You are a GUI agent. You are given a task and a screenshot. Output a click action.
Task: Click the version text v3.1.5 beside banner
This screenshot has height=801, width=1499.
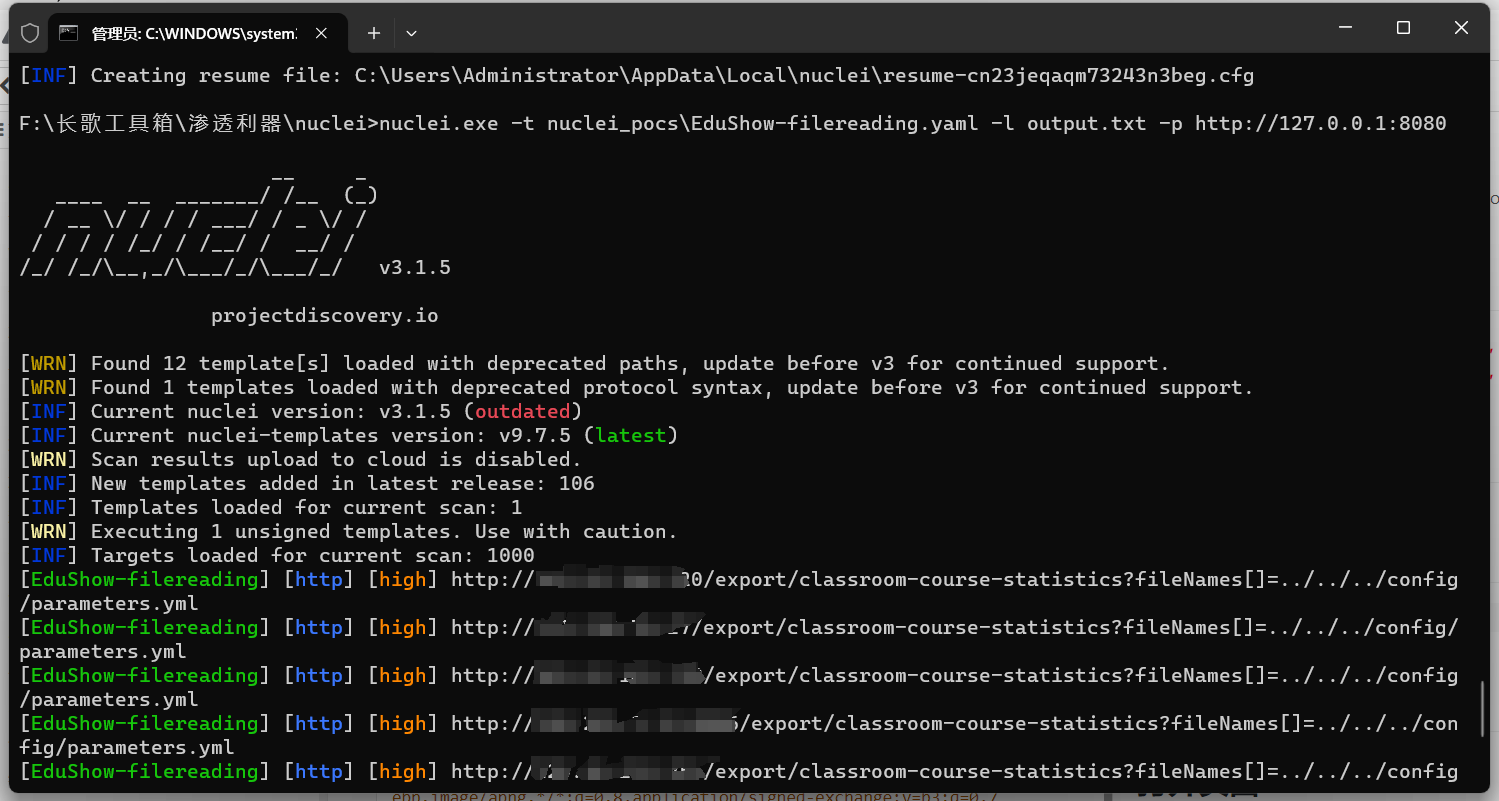[415, 268]
